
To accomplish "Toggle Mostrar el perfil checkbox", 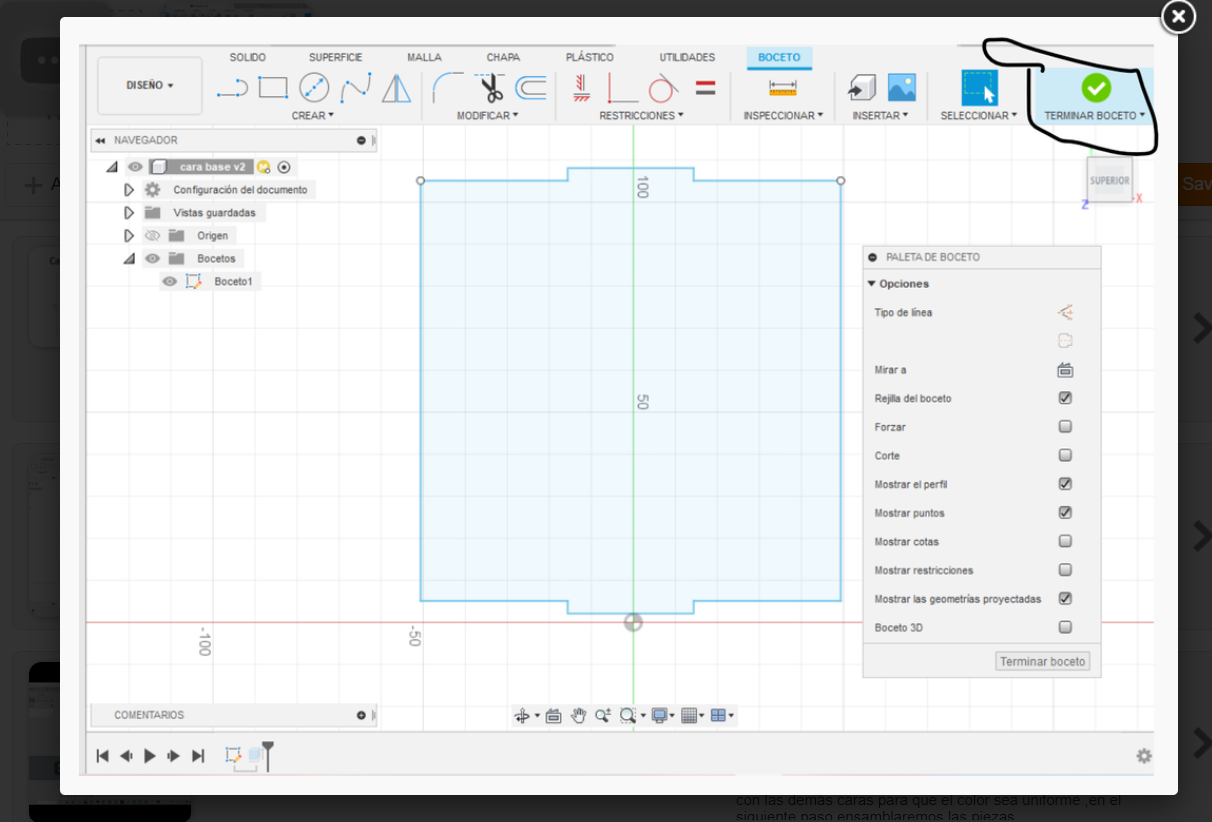I will pyautogui.click(x=1065, y=484).
